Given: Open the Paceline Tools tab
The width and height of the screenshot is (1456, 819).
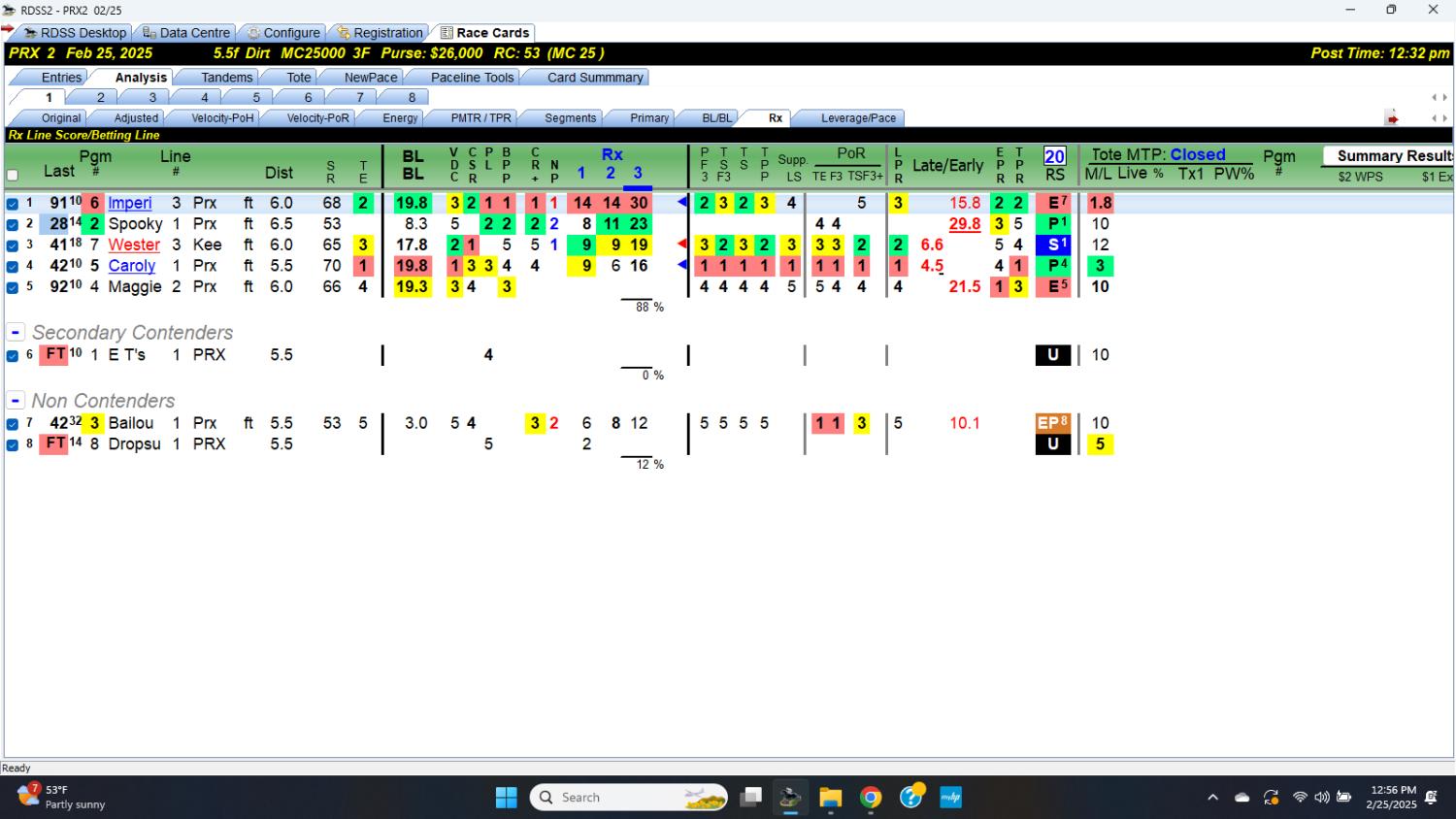Looking at the screenshot, I should [x=472, y=78].
